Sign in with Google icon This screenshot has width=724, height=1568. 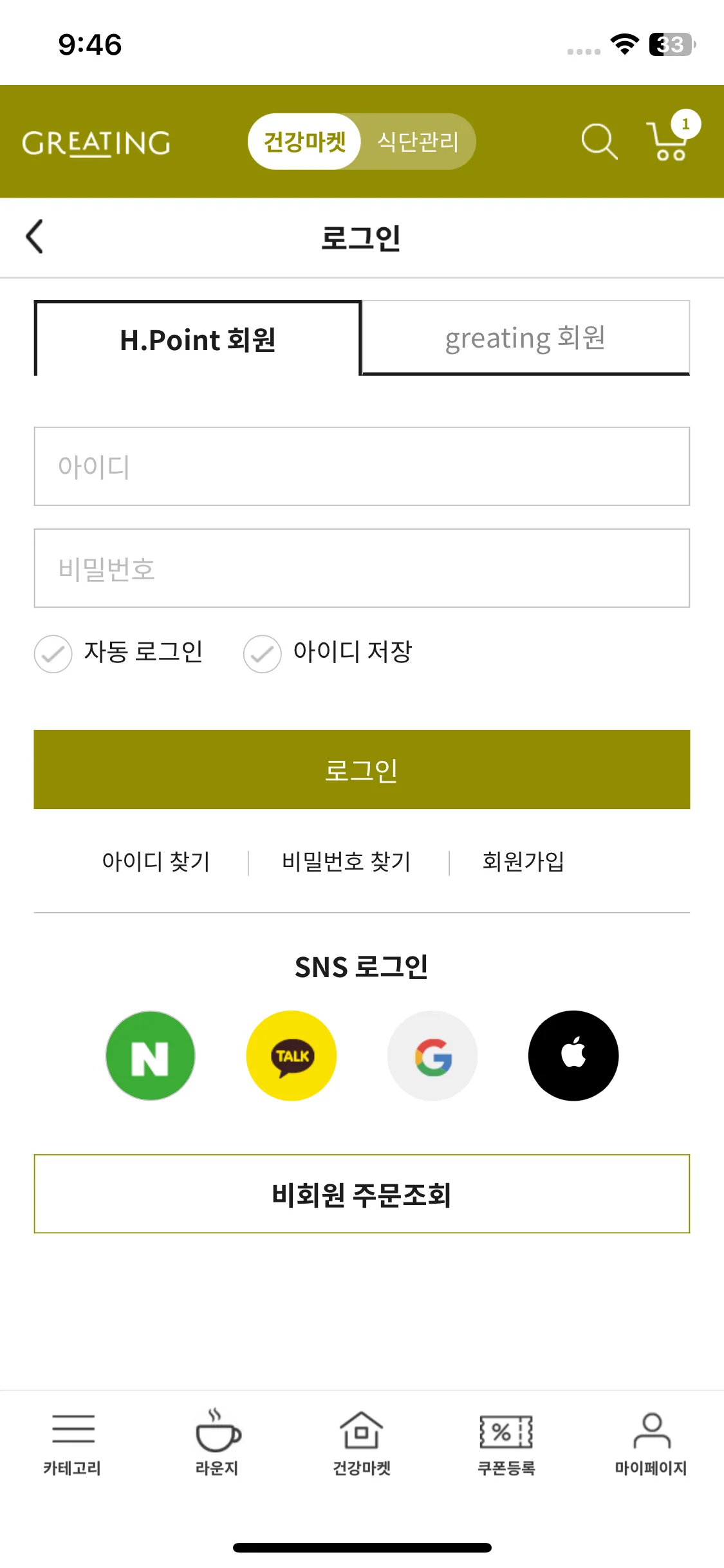point(432,1056)
